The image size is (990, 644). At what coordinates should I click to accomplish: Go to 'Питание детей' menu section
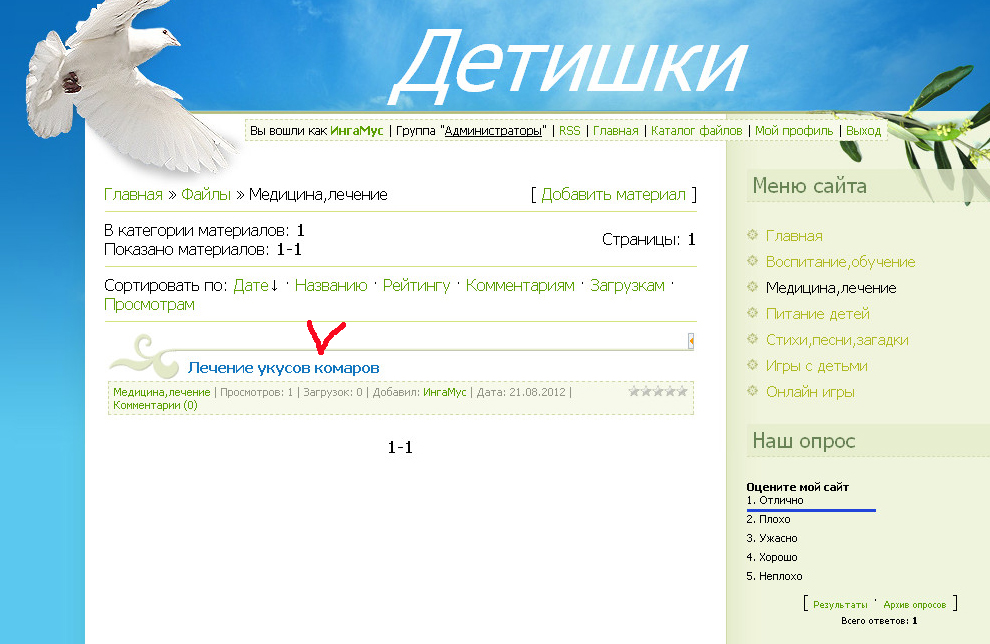click(816, 314)
